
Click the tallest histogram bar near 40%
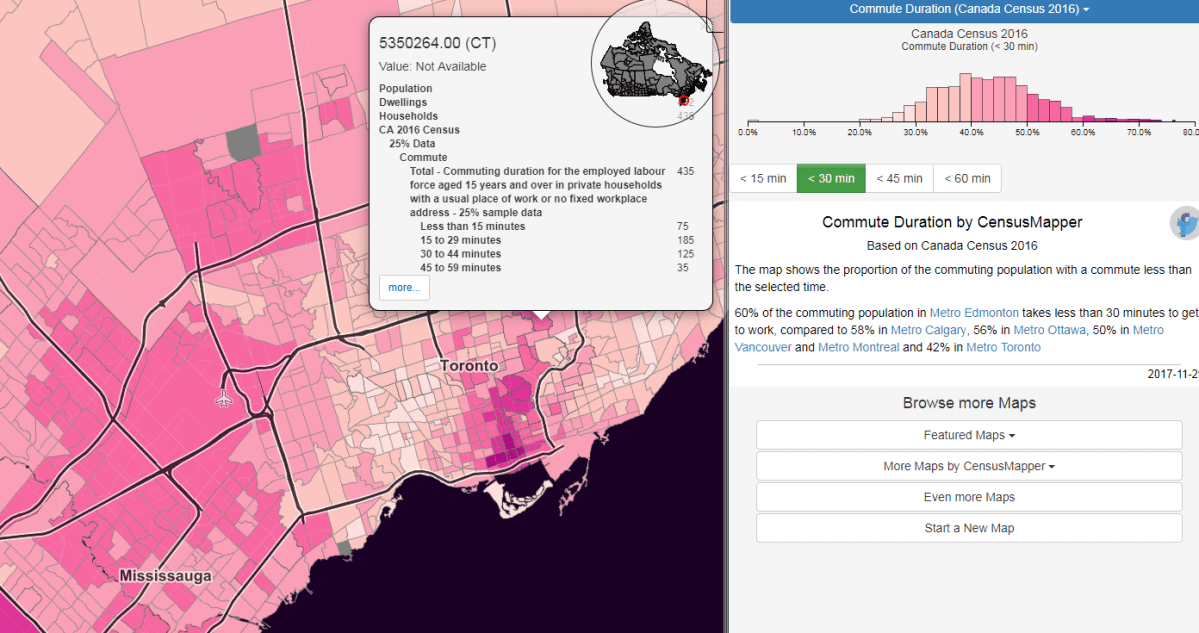(x=965, y=98)
